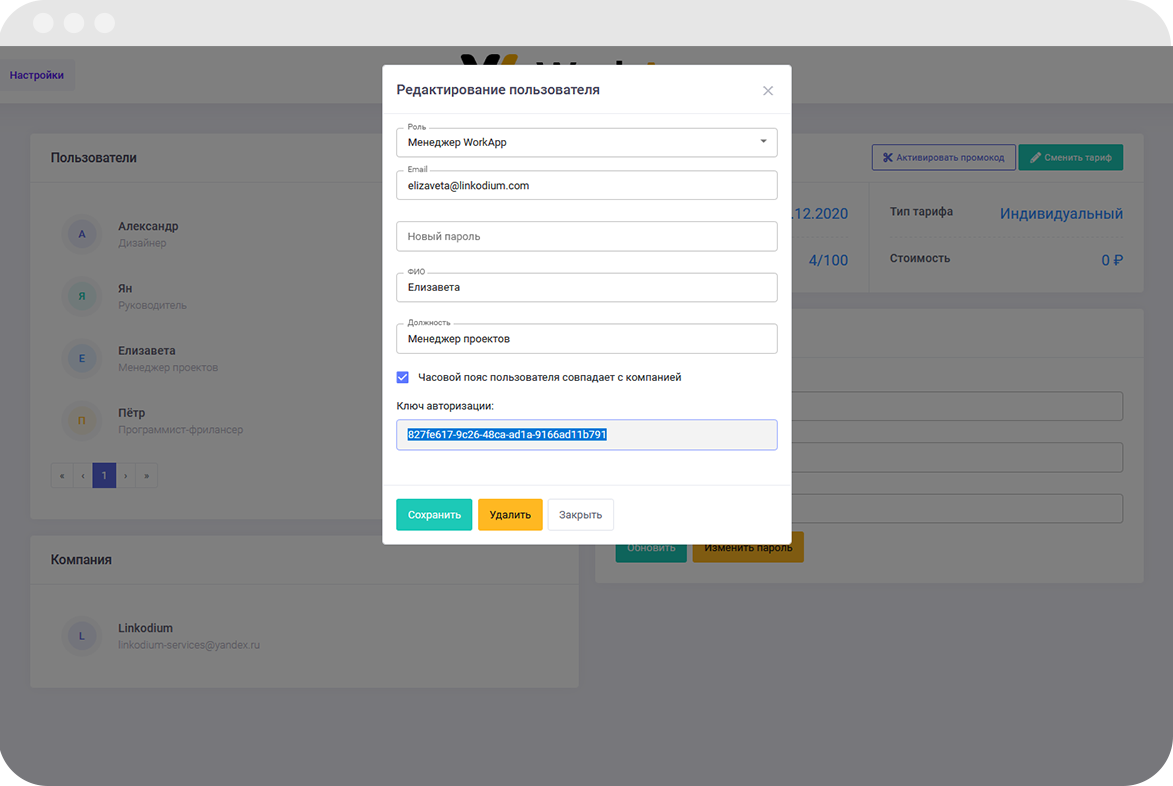Viewport: 1173px width, 786px height.
Task: Click the 4/100 users count value
Action: pyautogui.click(x=828, y=260)
